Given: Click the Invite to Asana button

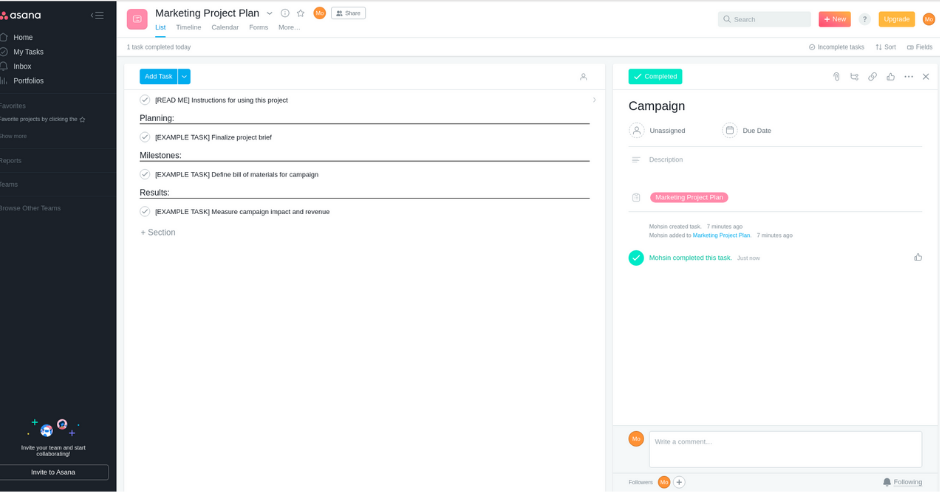Looking at the screenshot, I should pyautogui.click(x=53, y=472).
